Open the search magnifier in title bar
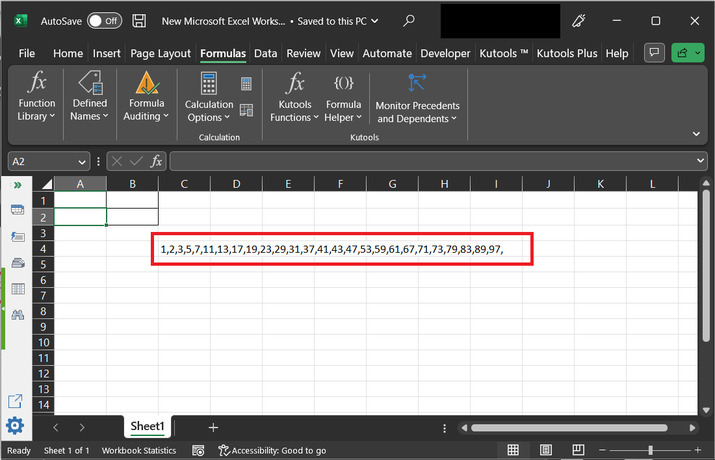This screenshot has width=715, height=460. point(409,21)
